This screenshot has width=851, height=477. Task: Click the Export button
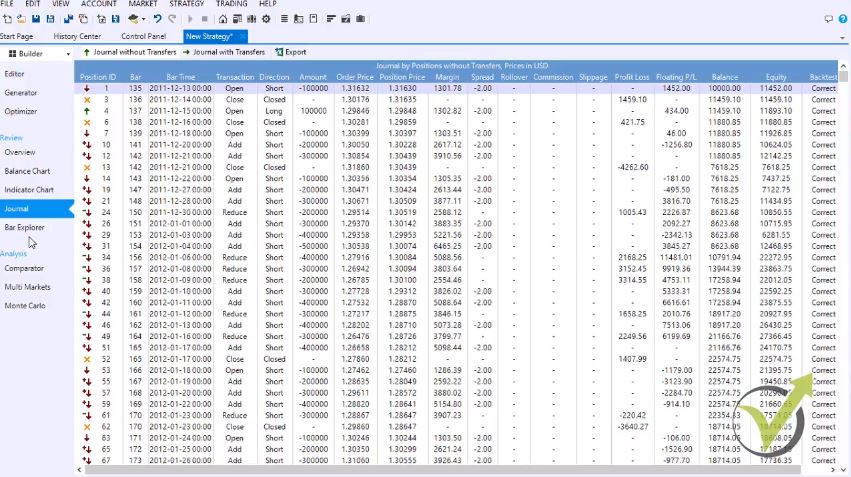coord(291,52)
